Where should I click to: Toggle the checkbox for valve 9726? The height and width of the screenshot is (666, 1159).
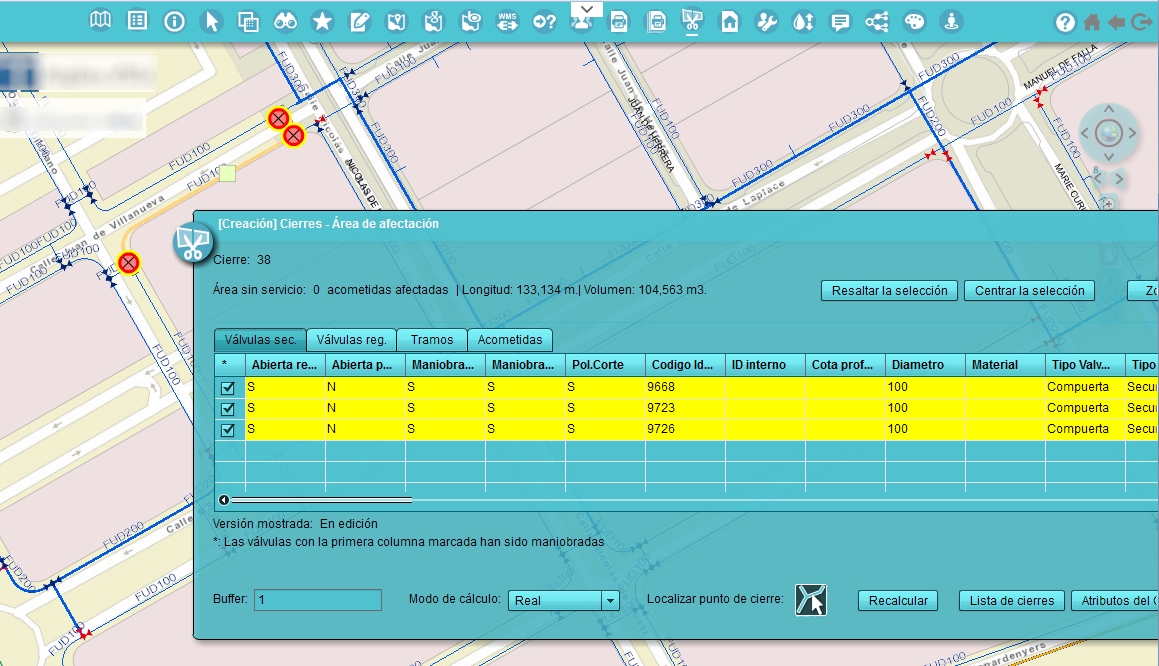(228, 430)
